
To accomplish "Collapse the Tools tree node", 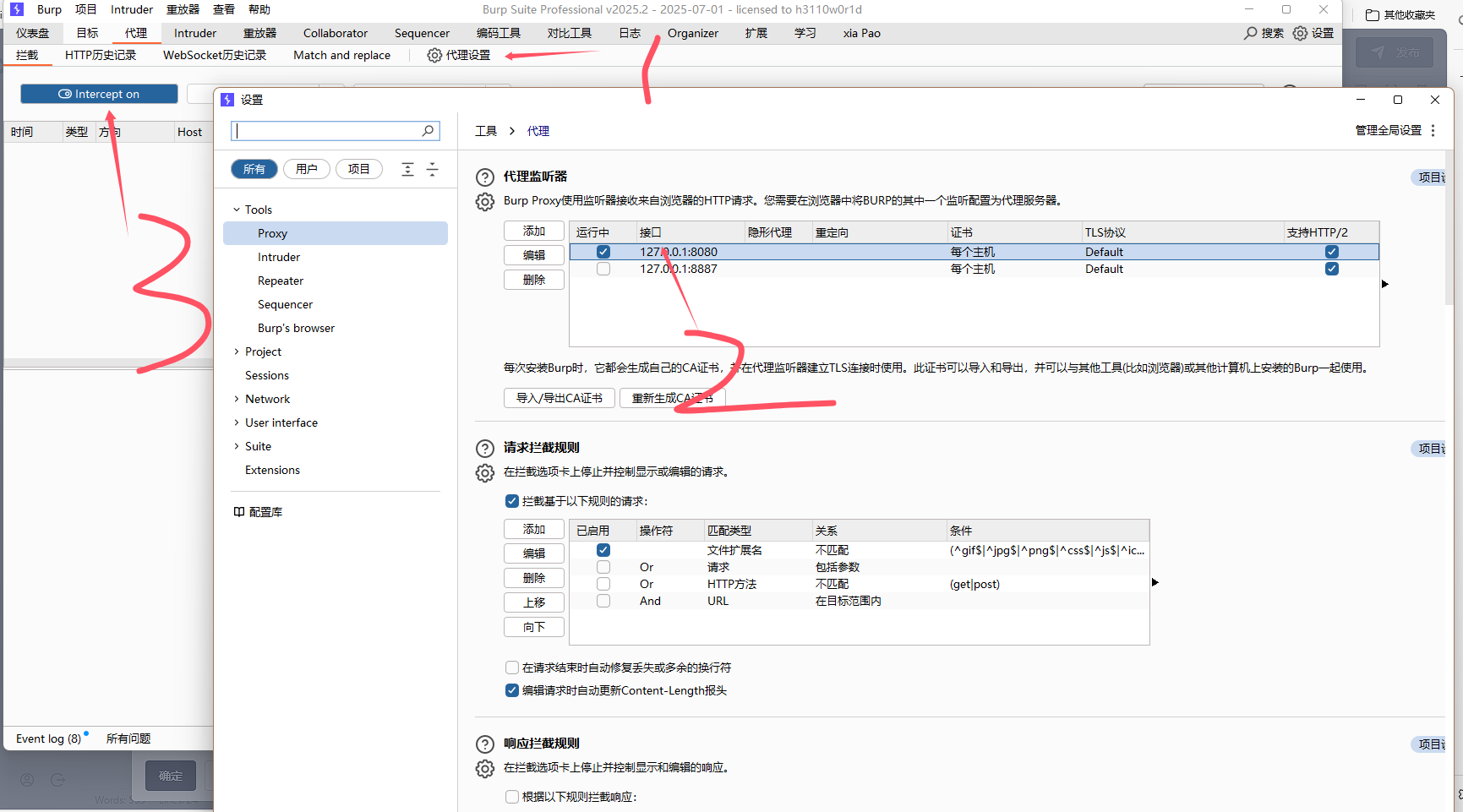I will pos(237,210).
